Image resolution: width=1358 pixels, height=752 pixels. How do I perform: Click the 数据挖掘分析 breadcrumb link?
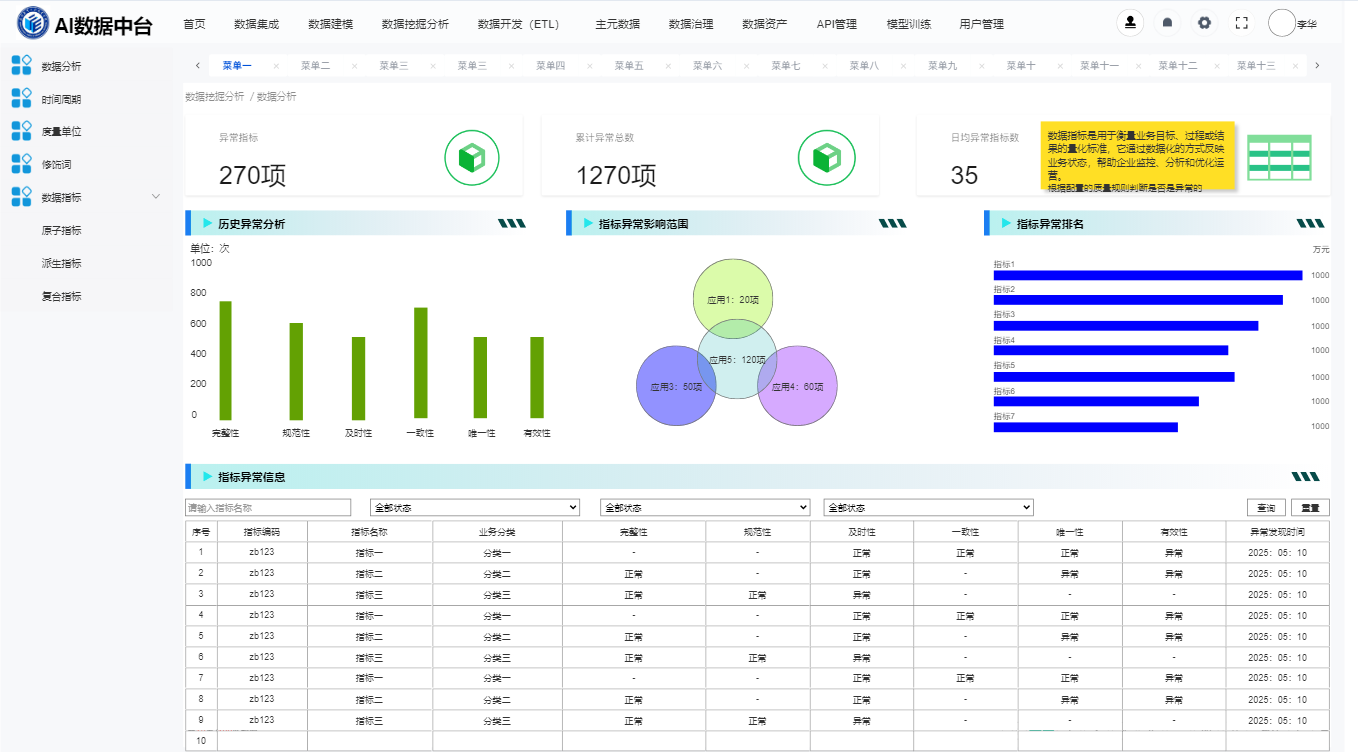coord(215,97)
